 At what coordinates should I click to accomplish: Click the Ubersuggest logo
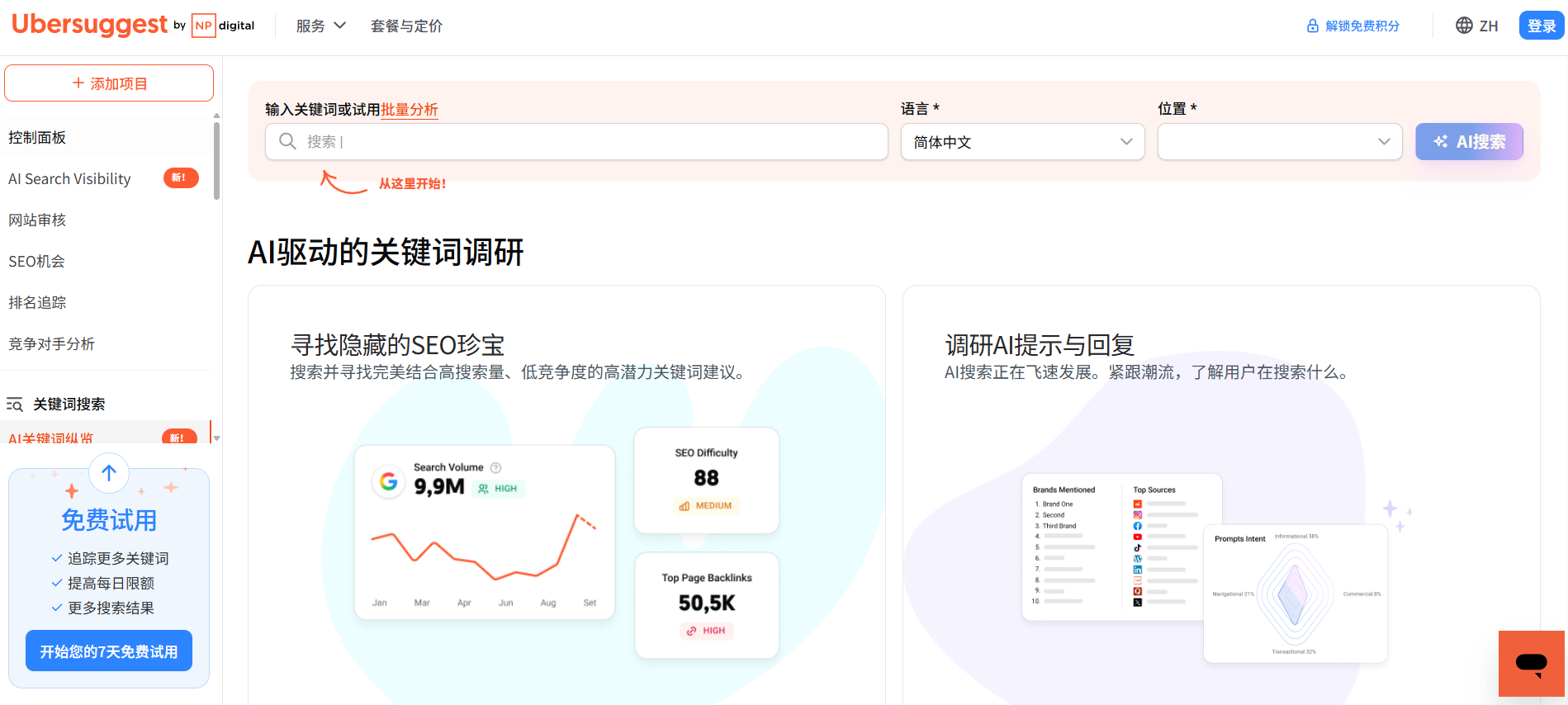(x=89, y=25)
